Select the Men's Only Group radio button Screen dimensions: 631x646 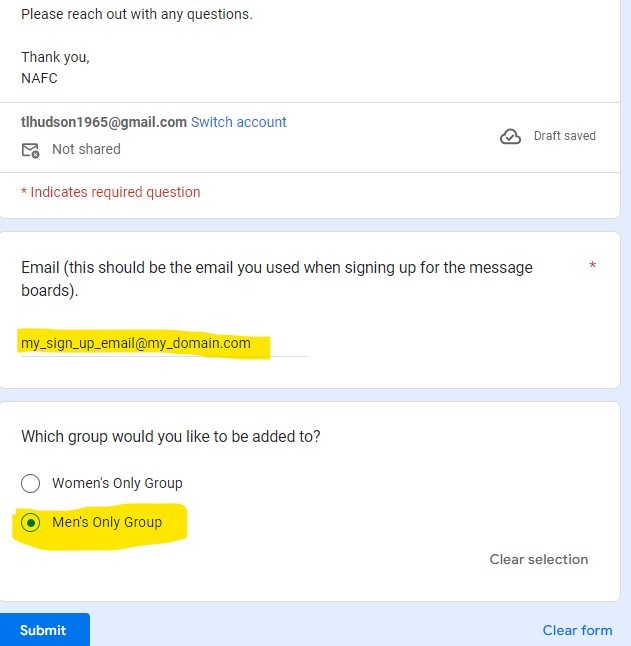click(x=31, y=523)
